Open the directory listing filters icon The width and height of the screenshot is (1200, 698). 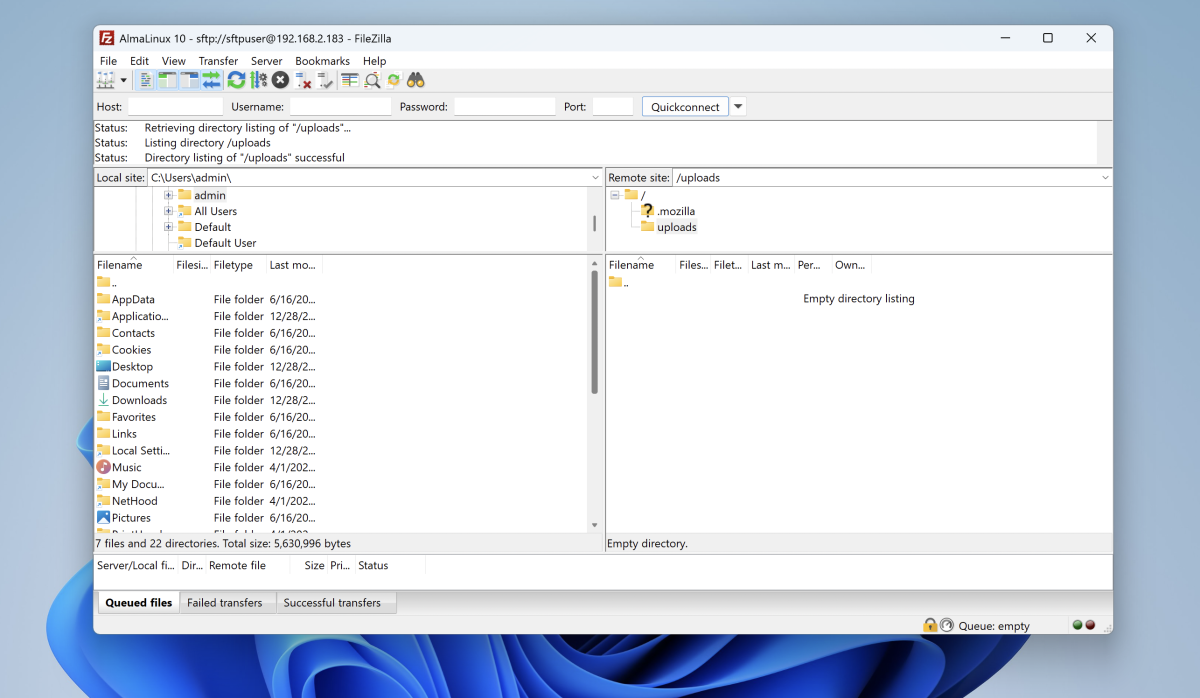point(349,80)
